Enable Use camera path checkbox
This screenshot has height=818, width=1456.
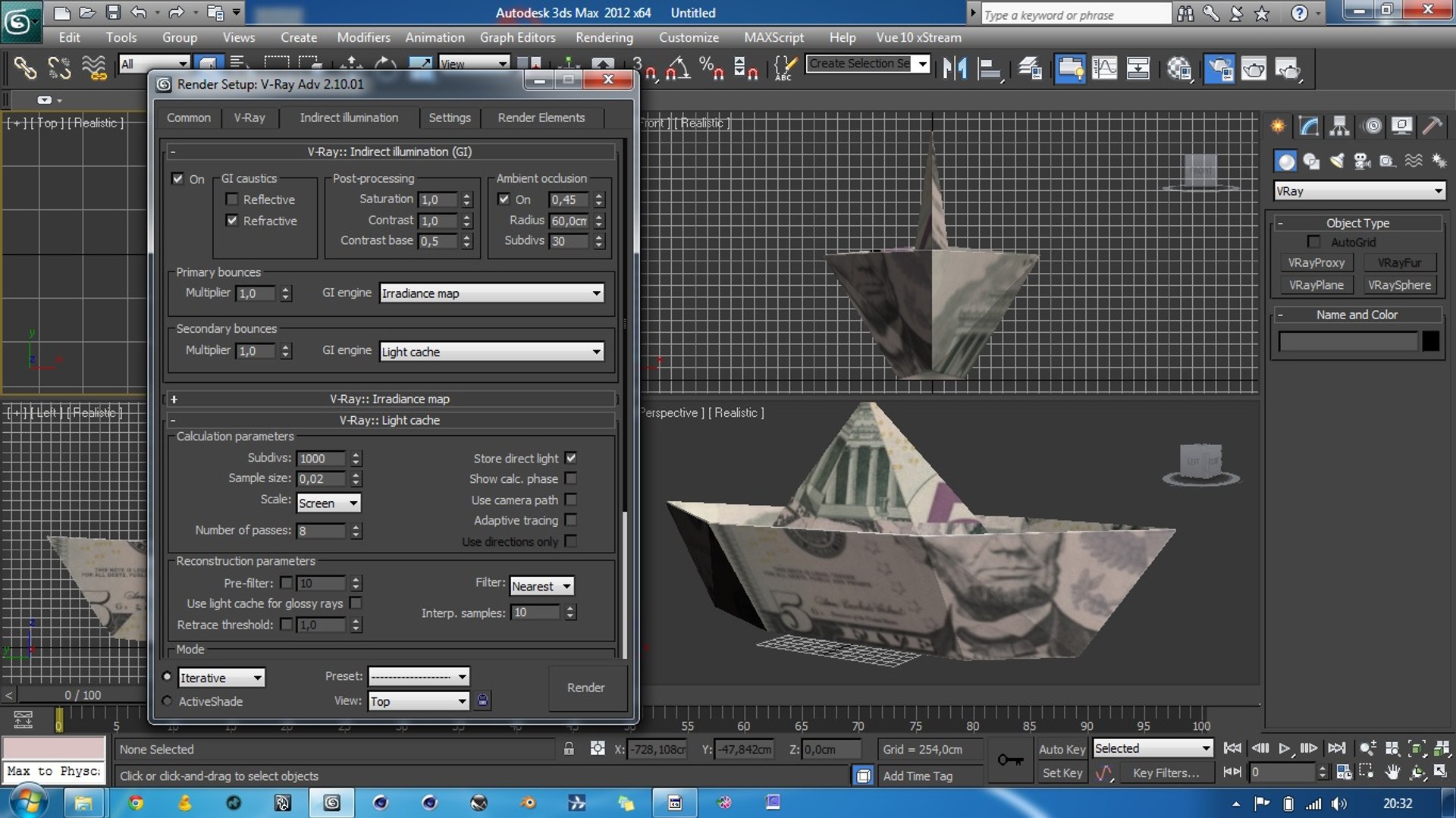[571, 500]
